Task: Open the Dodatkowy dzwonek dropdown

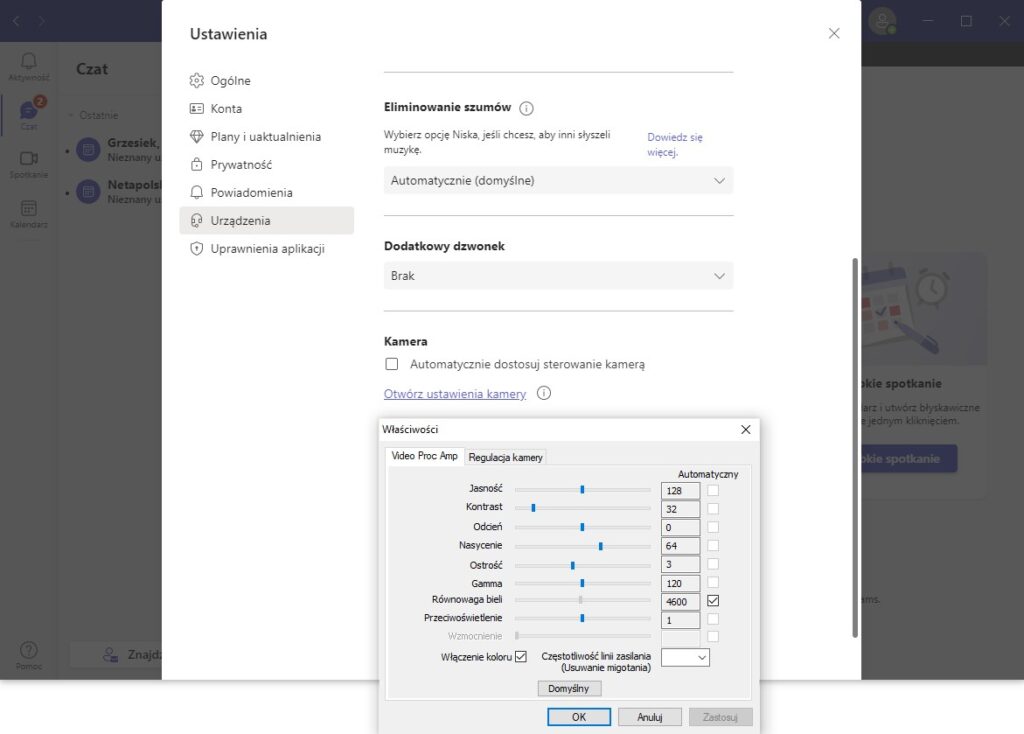Action: pyautogui.click(x=558, y=276)
